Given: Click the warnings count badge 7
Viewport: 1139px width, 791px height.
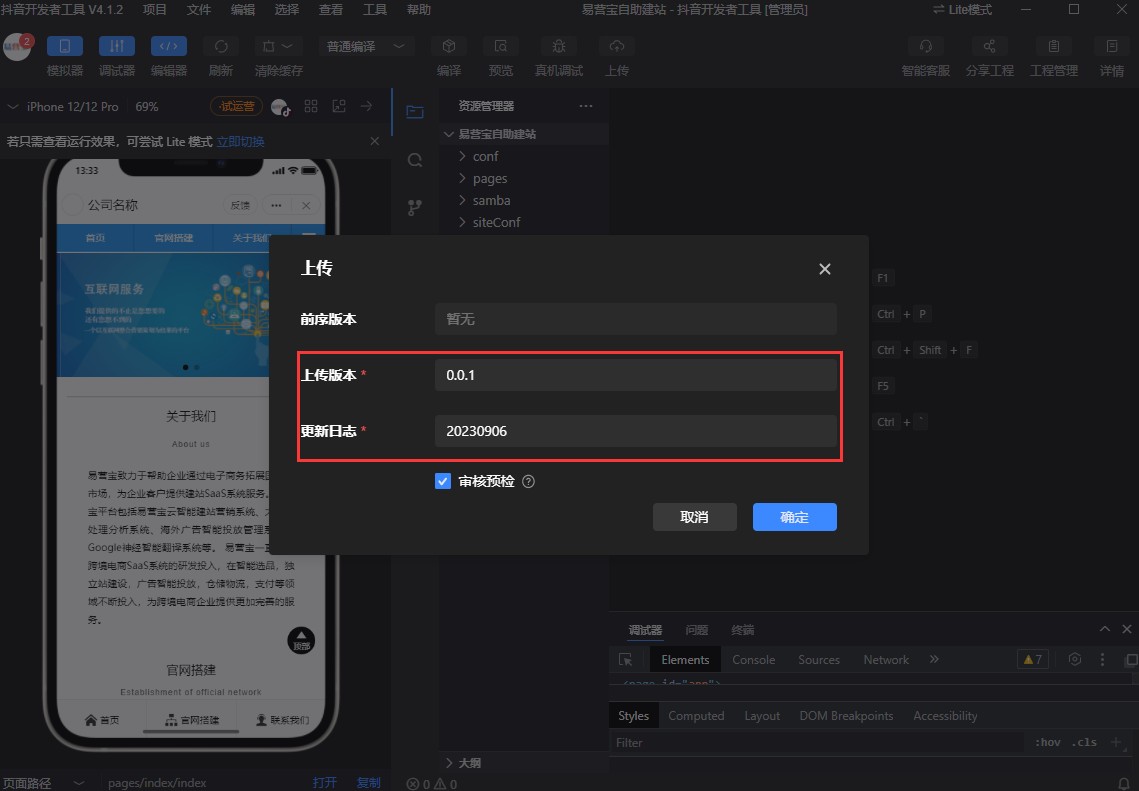Looking at the screenshot, I should coord(1033,660).
